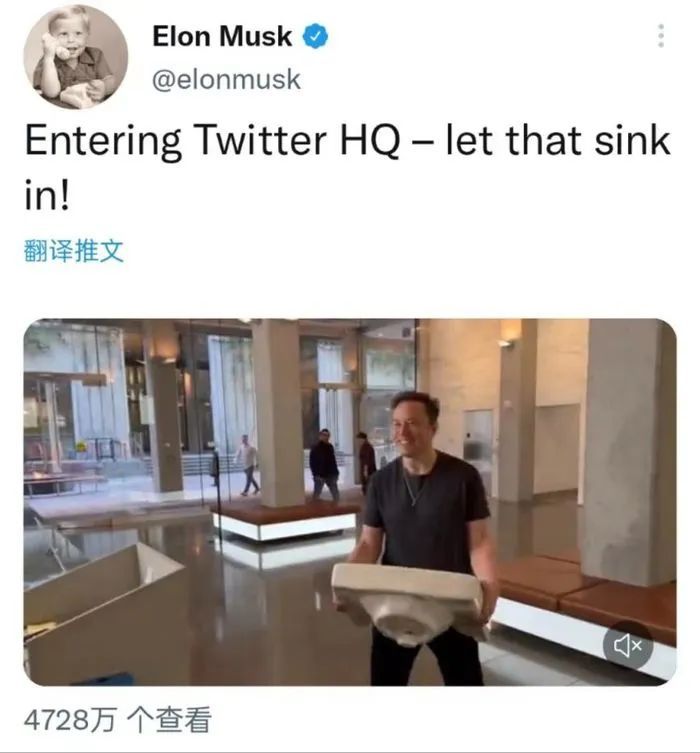
Task: Open the baby photo profile avatar
Action: tap(76, 57)
